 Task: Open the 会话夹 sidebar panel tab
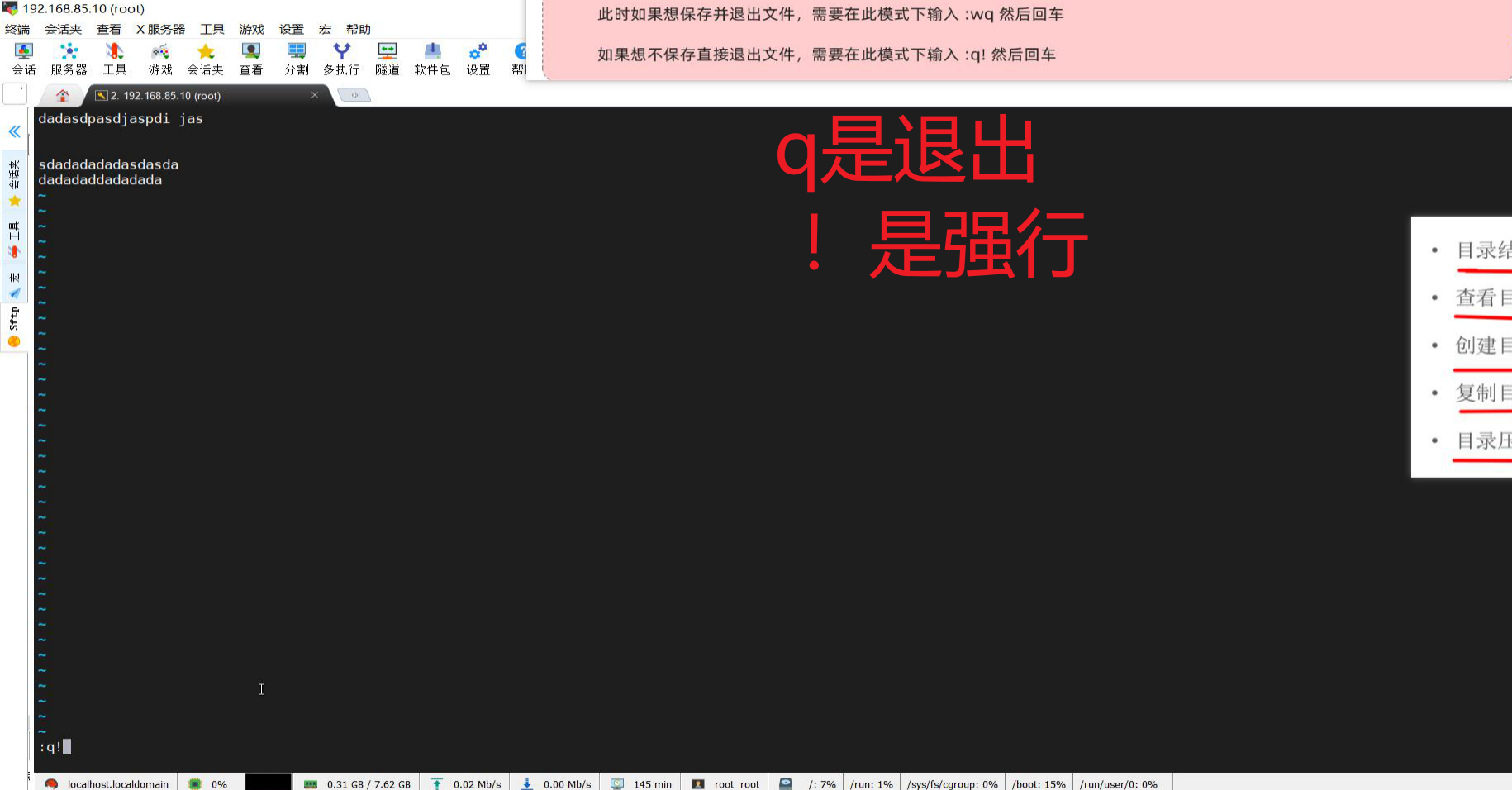14,183
